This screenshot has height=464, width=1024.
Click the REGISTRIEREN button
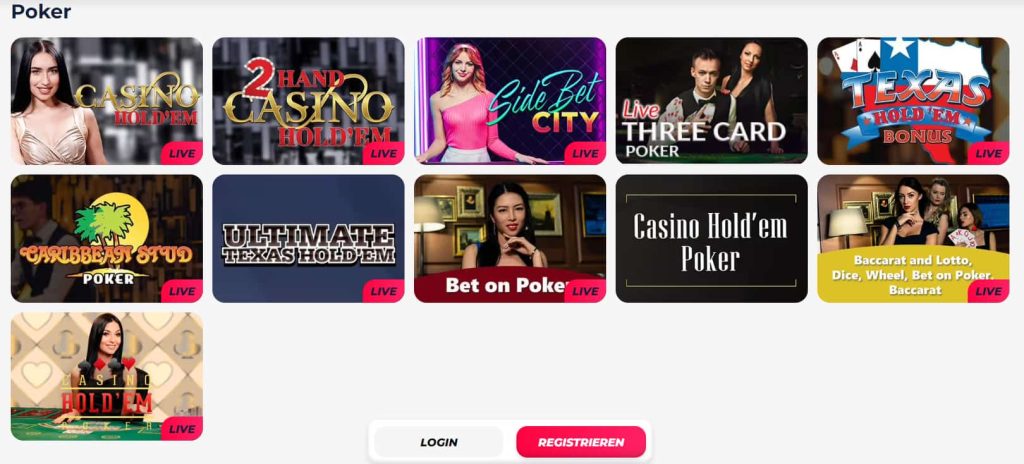(x=581, y=442)
